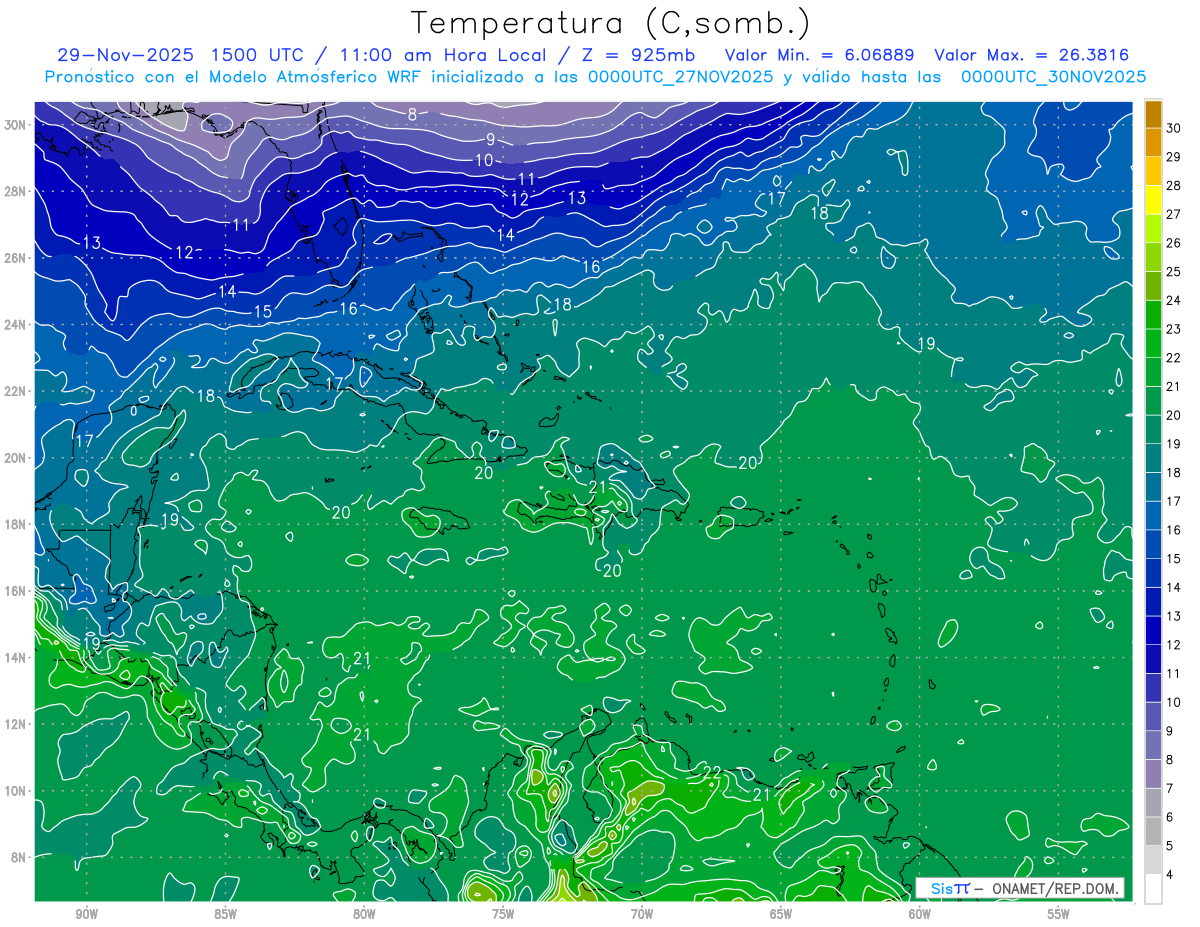The height and width of the screenshot is (927, 1200).
Task: Click the '18N' latitude axis label
Action: click(16, 524)
